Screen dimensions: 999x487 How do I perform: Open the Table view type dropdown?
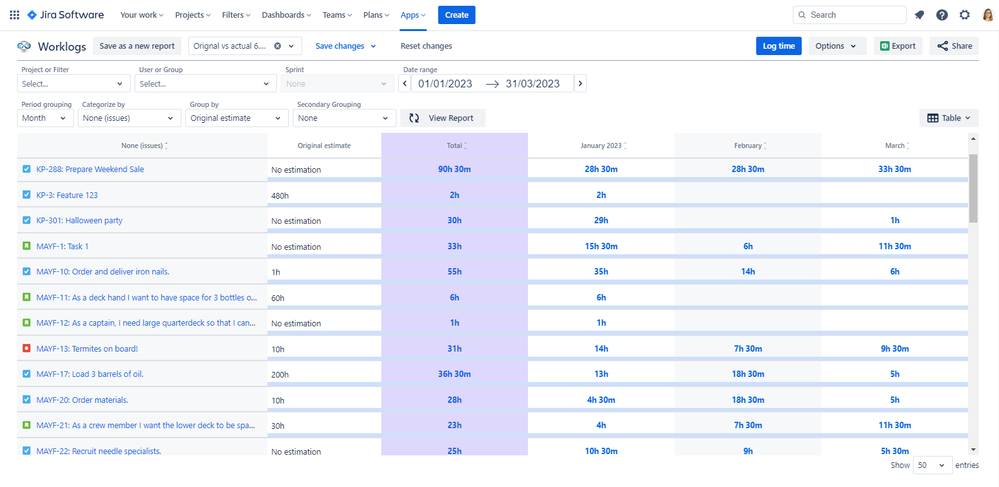949,118
